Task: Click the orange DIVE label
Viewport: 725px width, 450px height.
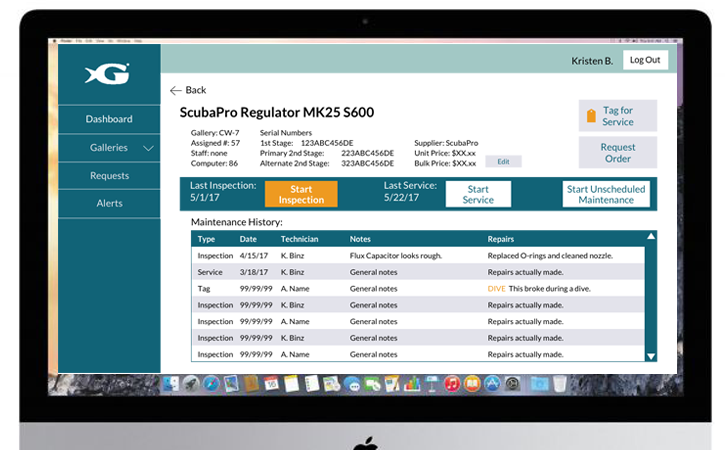Action: click(496, 289)
